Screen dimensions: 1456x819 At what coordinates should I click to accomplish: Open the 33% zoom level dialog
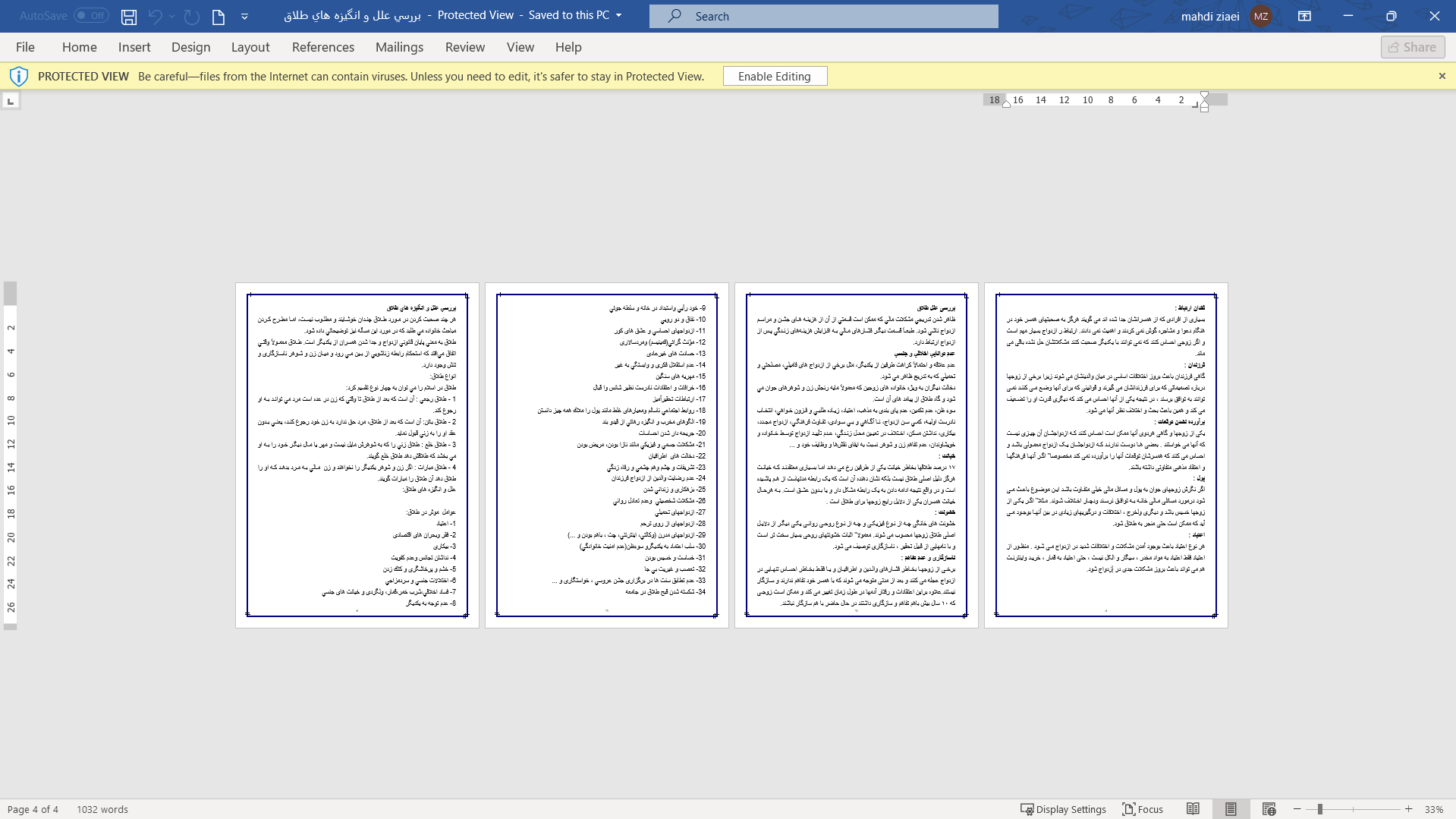tap(1434, 809)
